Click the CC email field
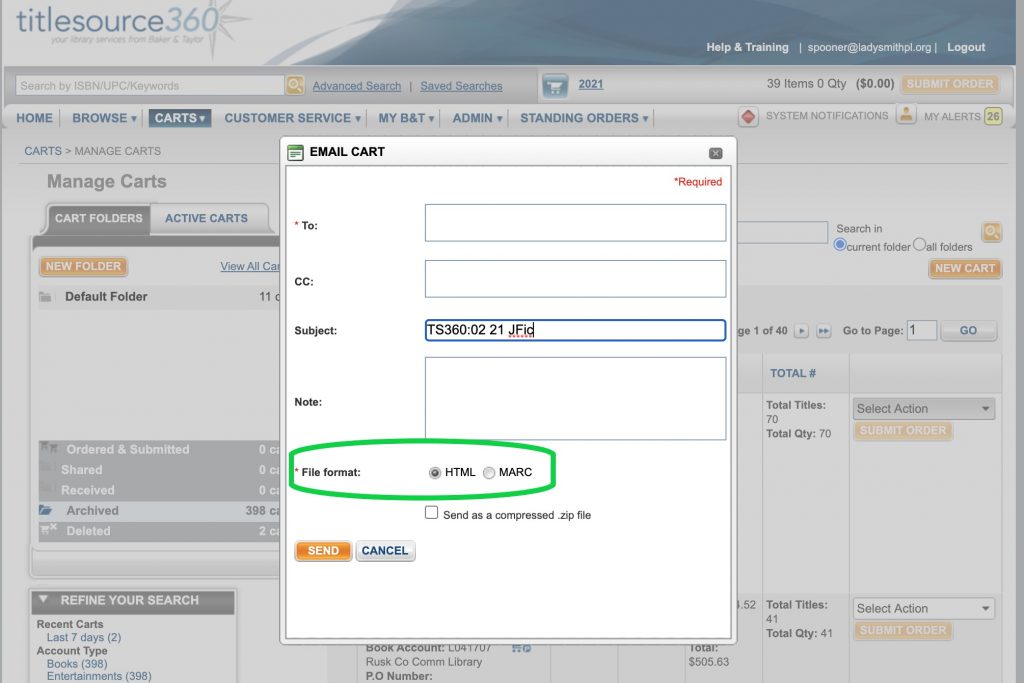This screenshot has height=683, width=1024. [575, 279]
